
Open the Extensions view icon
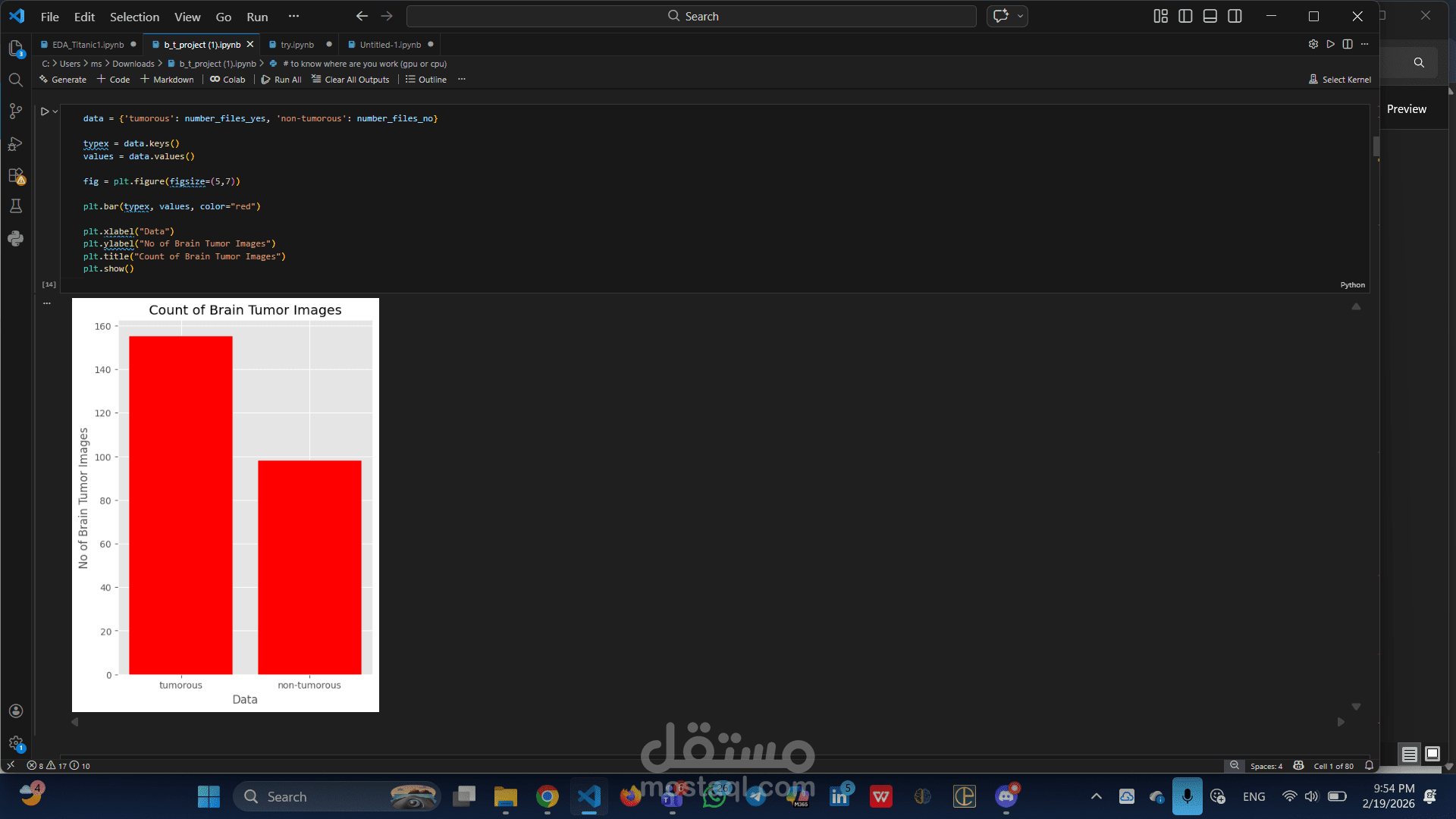(16, 176)
